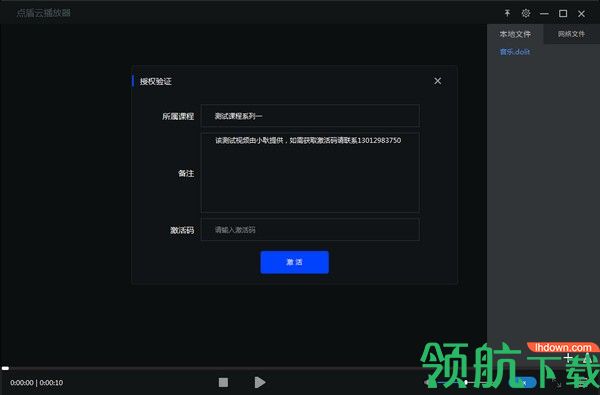Switch to the 本地文件 tab
The width and height of the screenshot is (600, 395).
click(515, 34)
